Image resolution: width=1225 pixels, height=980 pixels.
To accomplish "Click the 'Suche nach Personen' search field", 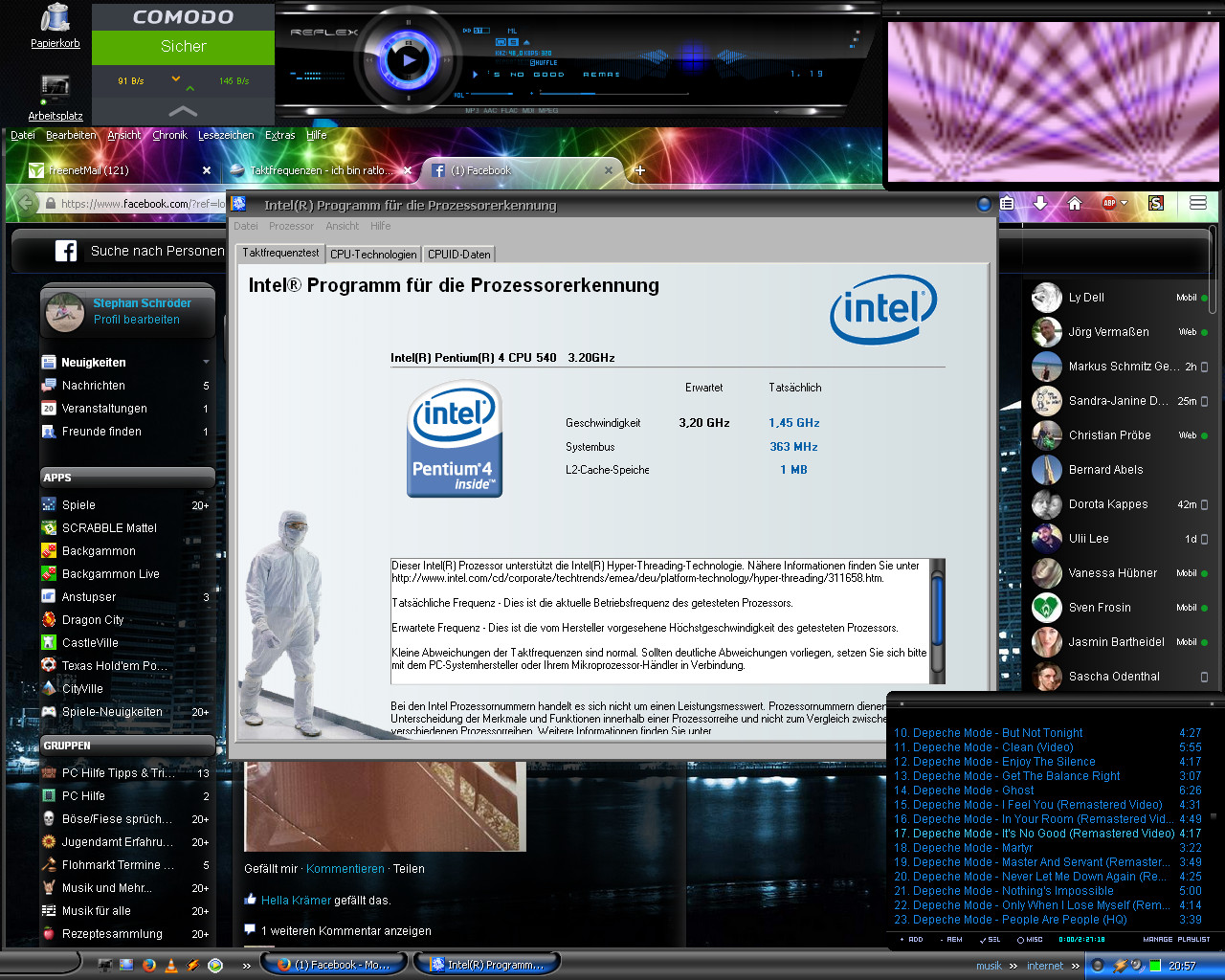I will [x=156, y=251].
